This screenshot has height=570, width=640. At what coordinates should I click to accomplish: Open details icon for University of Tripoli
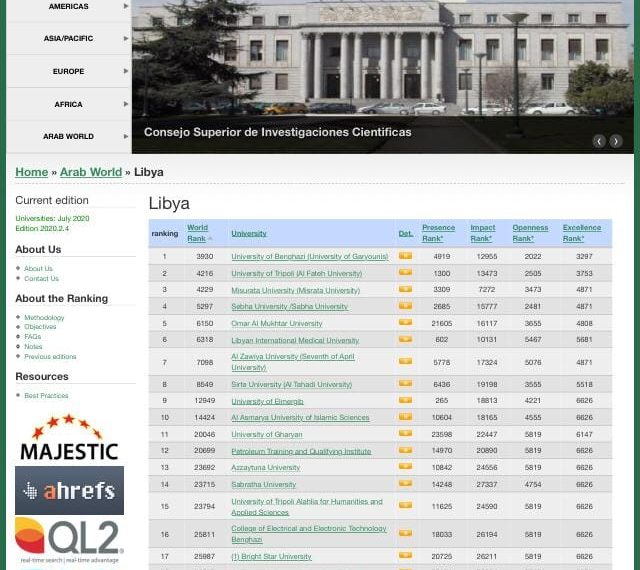405,272
